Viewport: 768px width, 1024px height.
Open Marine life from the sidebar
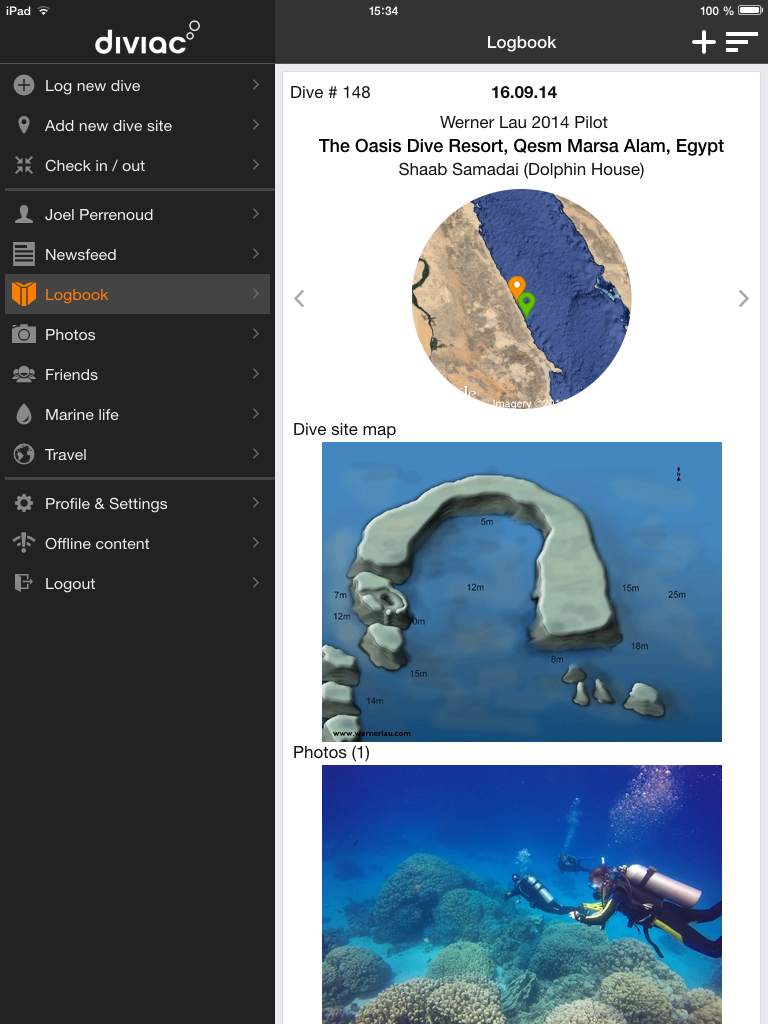click(x=137, y=414)
